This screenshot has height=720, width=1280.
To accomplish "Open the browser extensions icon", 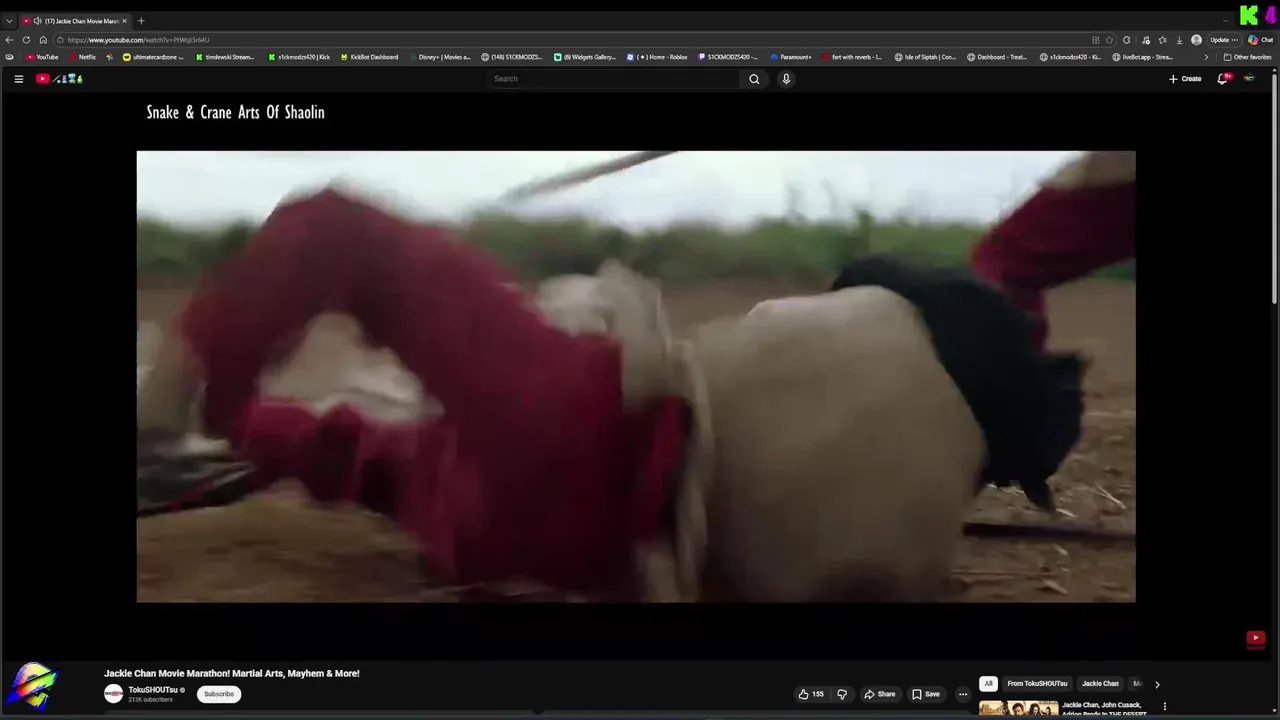I will tap(1127, 40).
